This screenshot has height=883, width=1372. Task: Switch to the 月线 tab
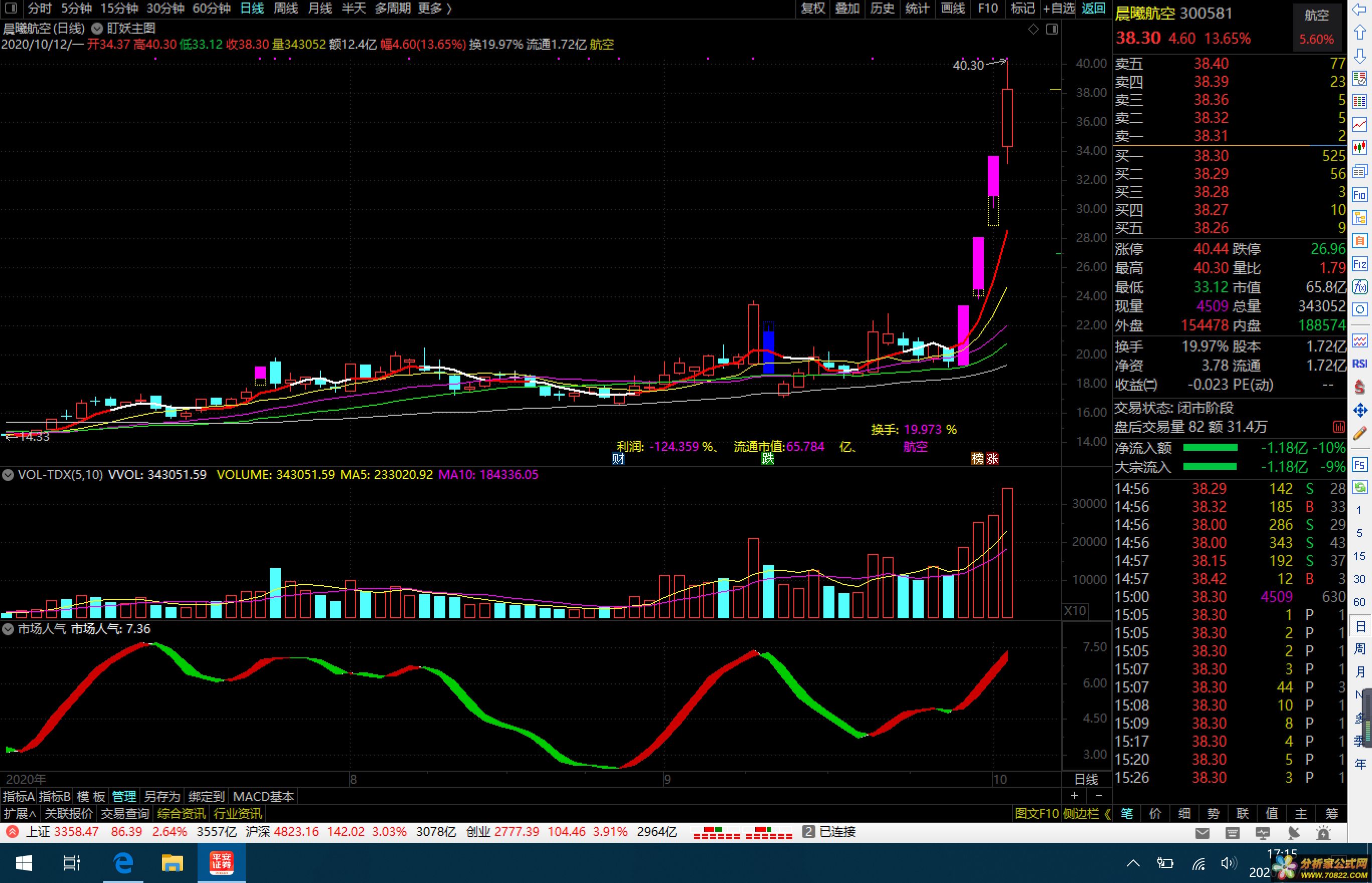click(320, 8)
